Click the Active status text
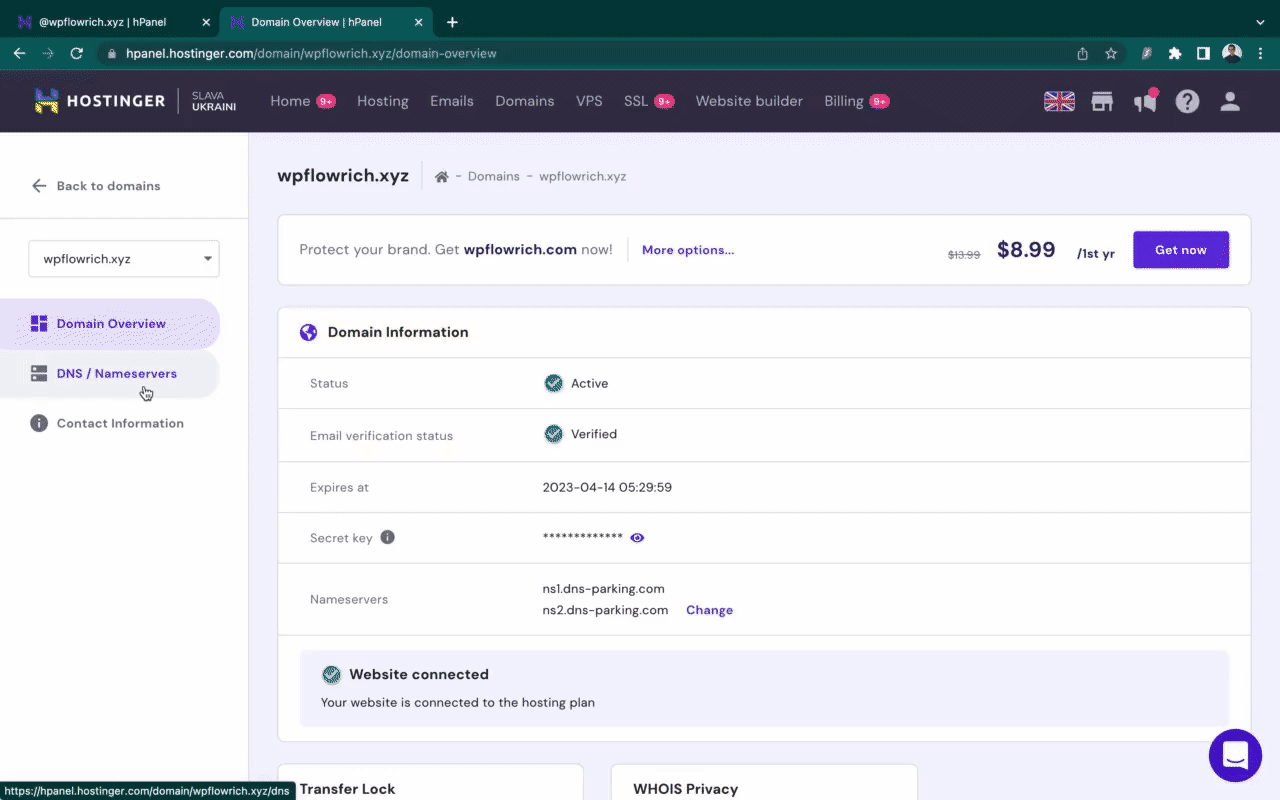The width and height of the screenshot is (1280, 800). pos(590,384)
